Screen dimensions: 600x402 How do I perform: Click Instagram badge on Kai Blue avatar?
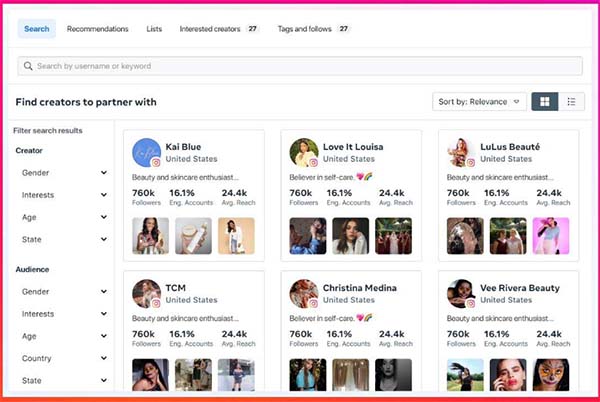point(156,163)
